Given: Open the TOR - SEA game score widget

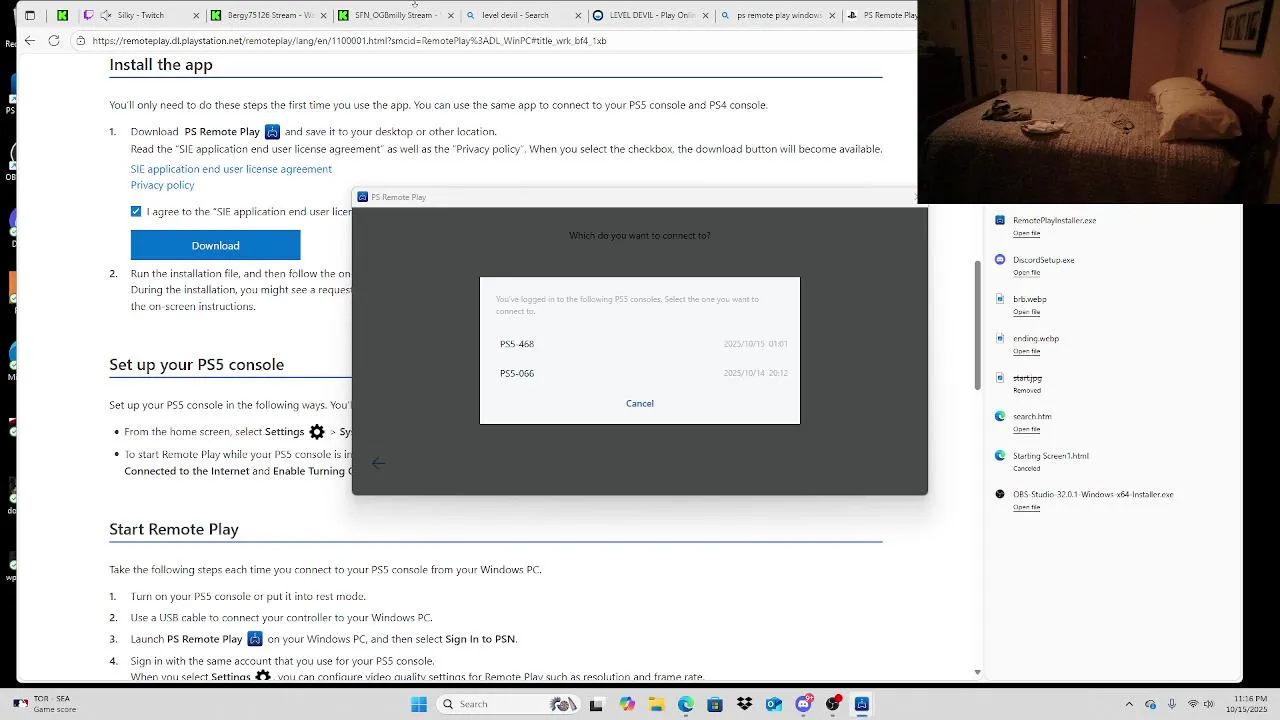Looking at the screenshot, I should click(x=45, y=704).
